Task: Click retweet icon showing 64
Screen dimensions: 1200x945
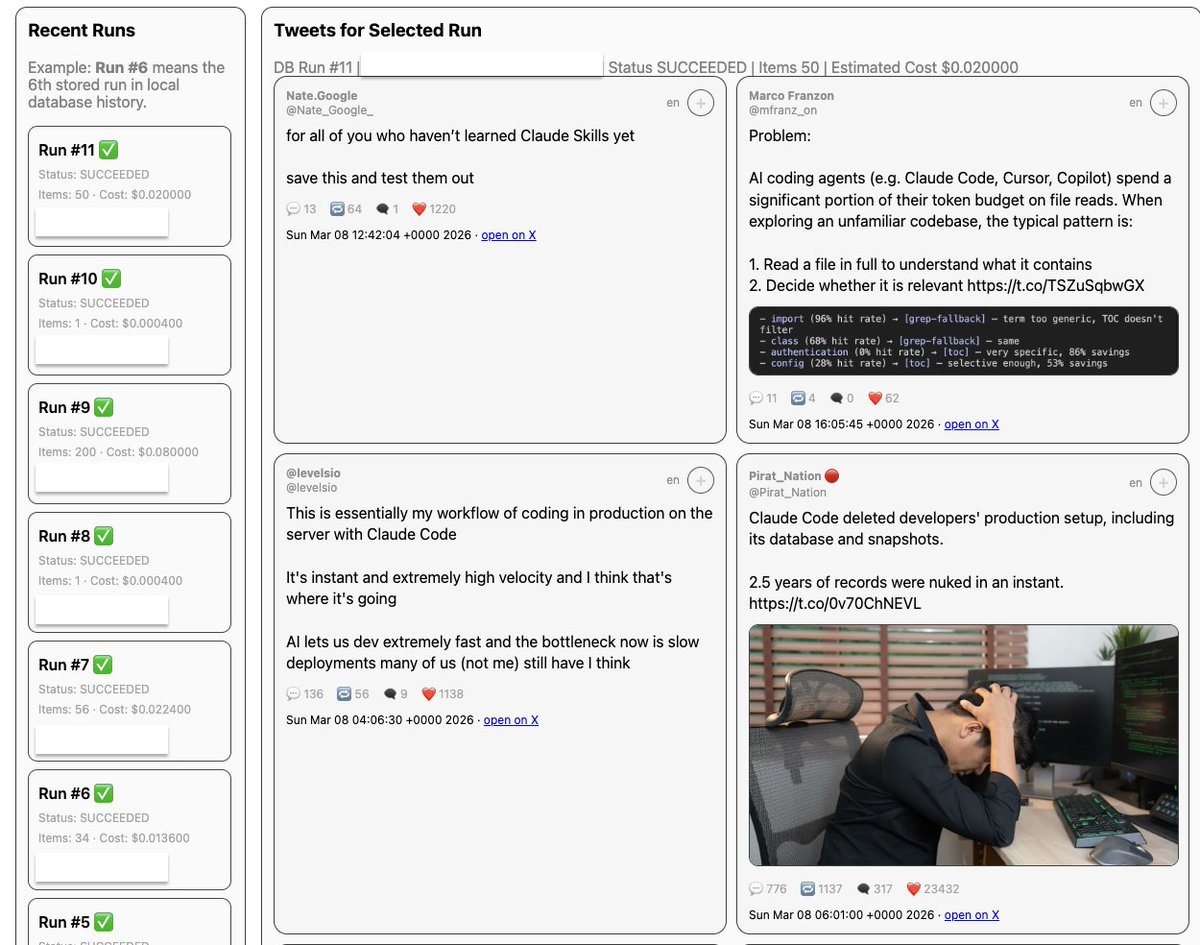Action: [337, 209]
